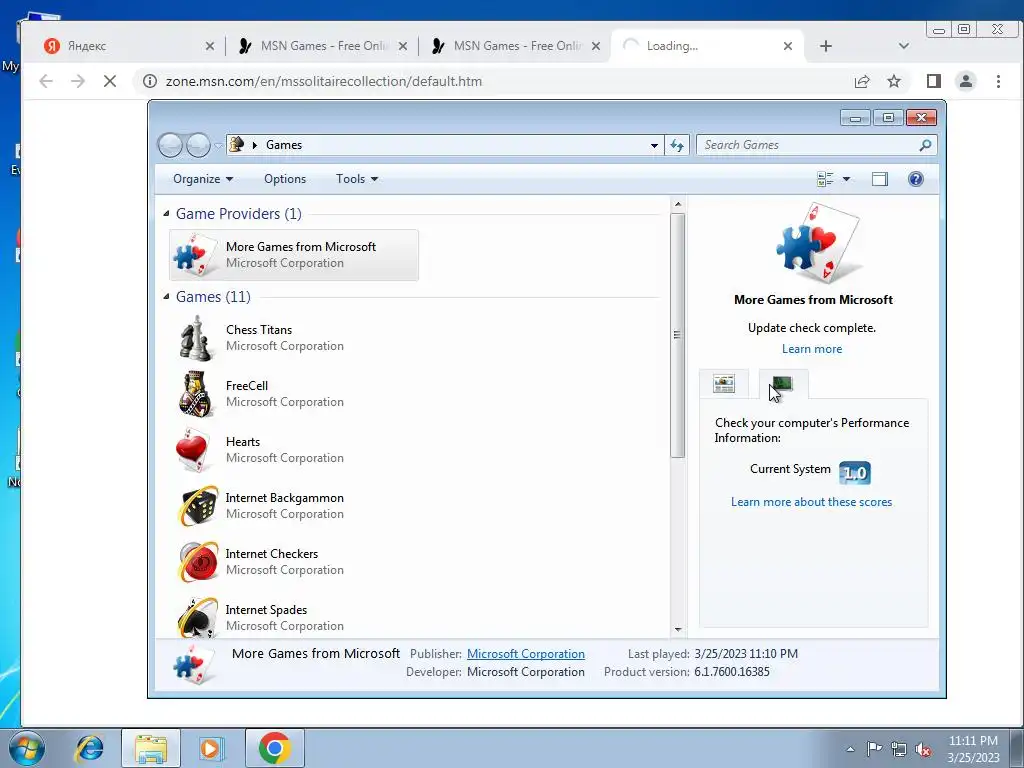The height and width of the screenshot is (768, 1024).
Task: Click the network tray icon
Action: point(899,749)
